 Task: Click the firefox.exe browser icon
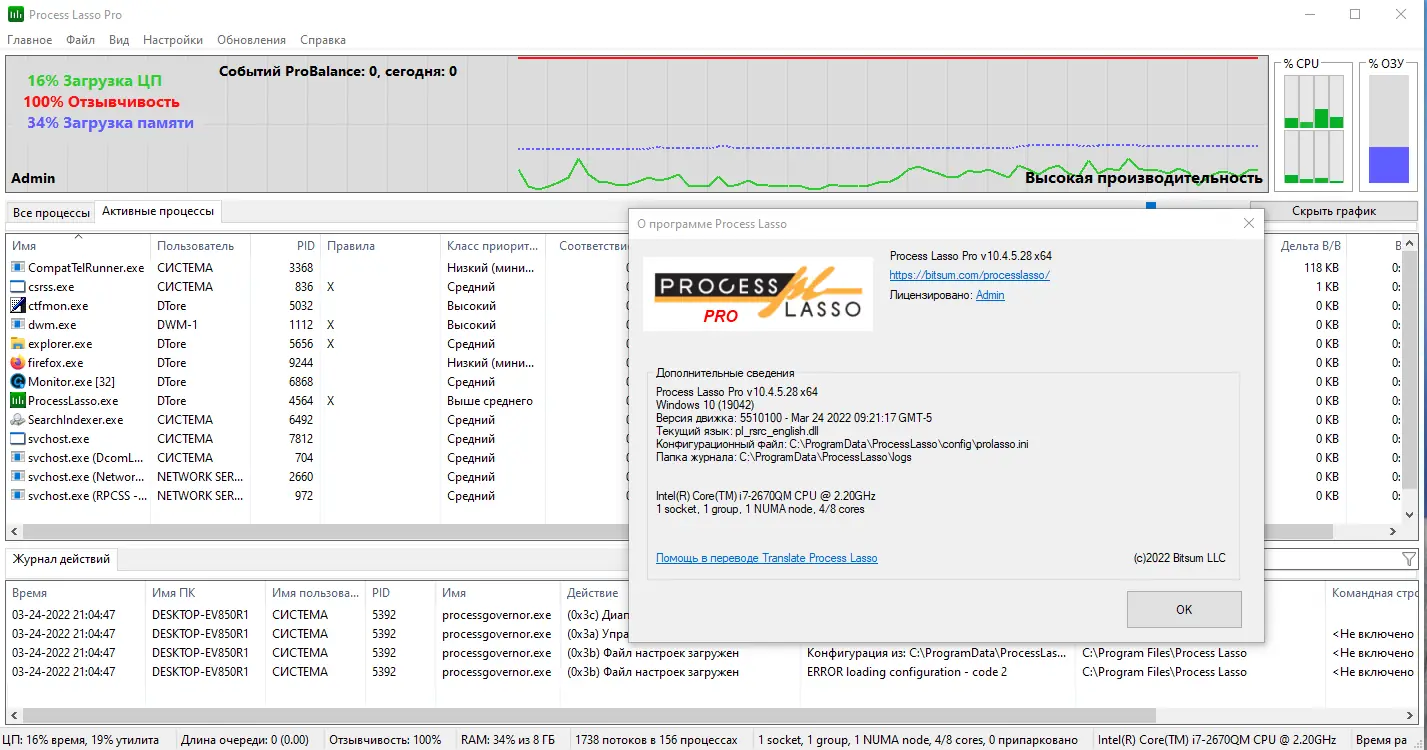click(18, 363)
